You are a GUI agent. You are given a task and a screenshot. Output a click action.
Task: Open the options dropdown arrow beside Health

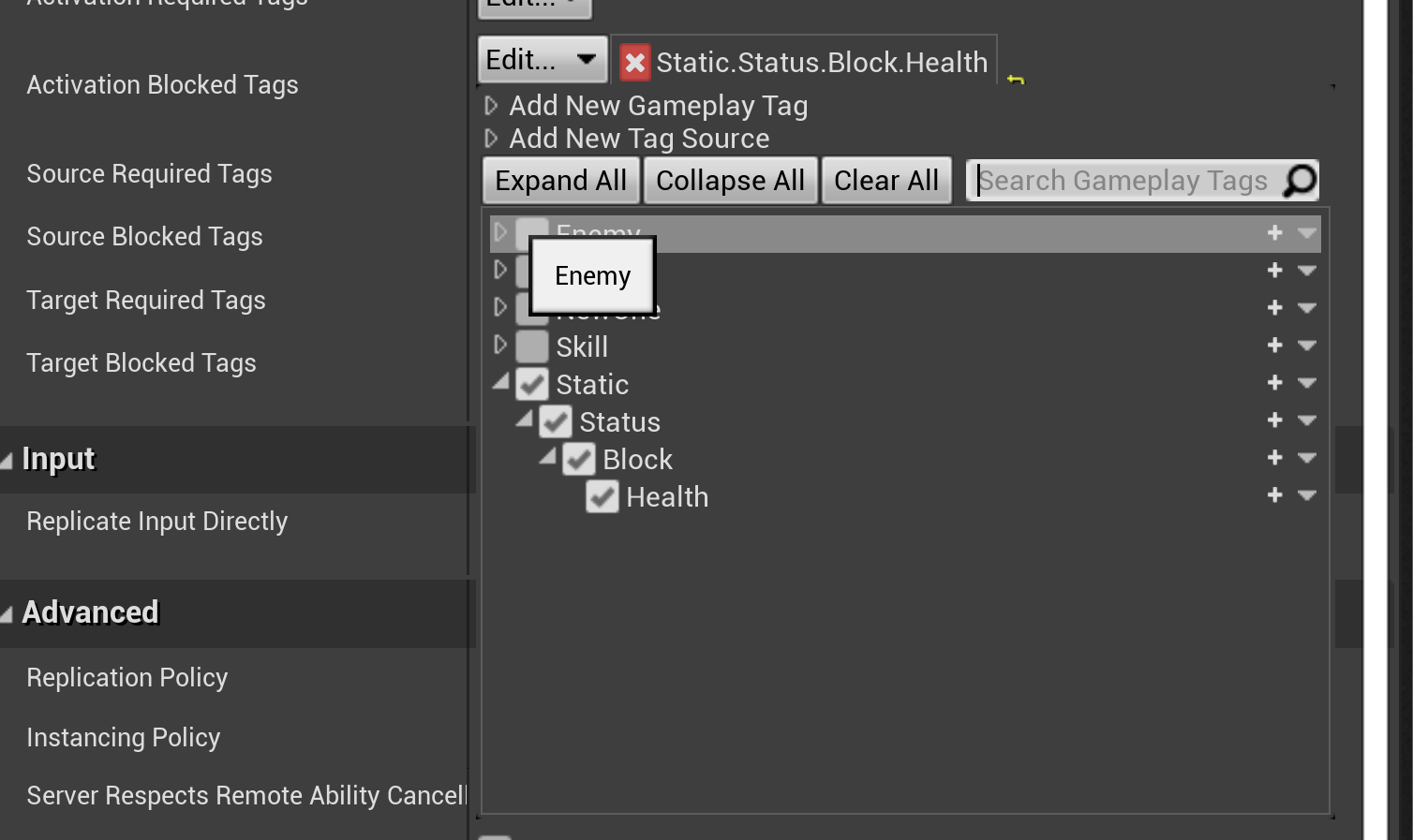click(x=1307, y=494)
